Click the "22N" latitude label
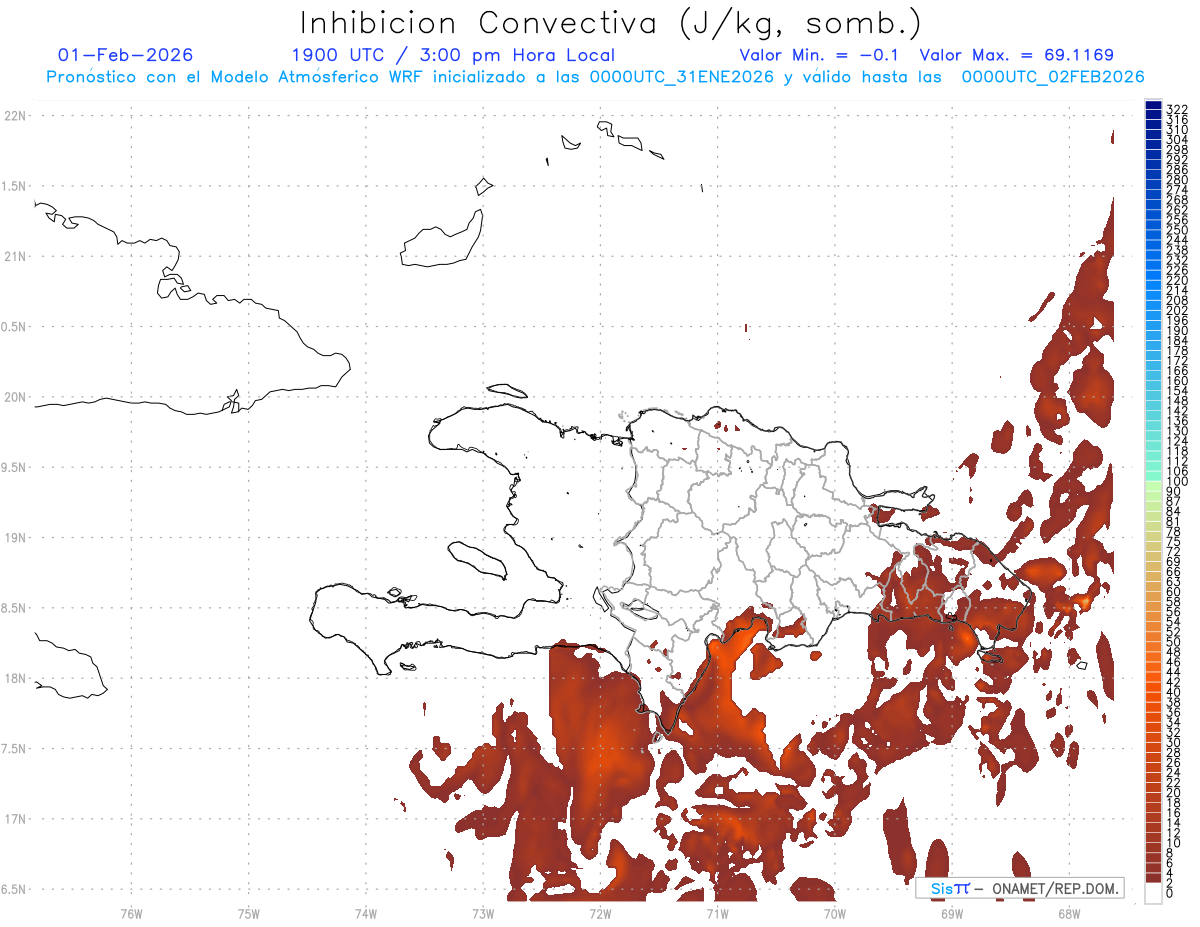This screenshot has width=1200, height=927. [14, 116]
